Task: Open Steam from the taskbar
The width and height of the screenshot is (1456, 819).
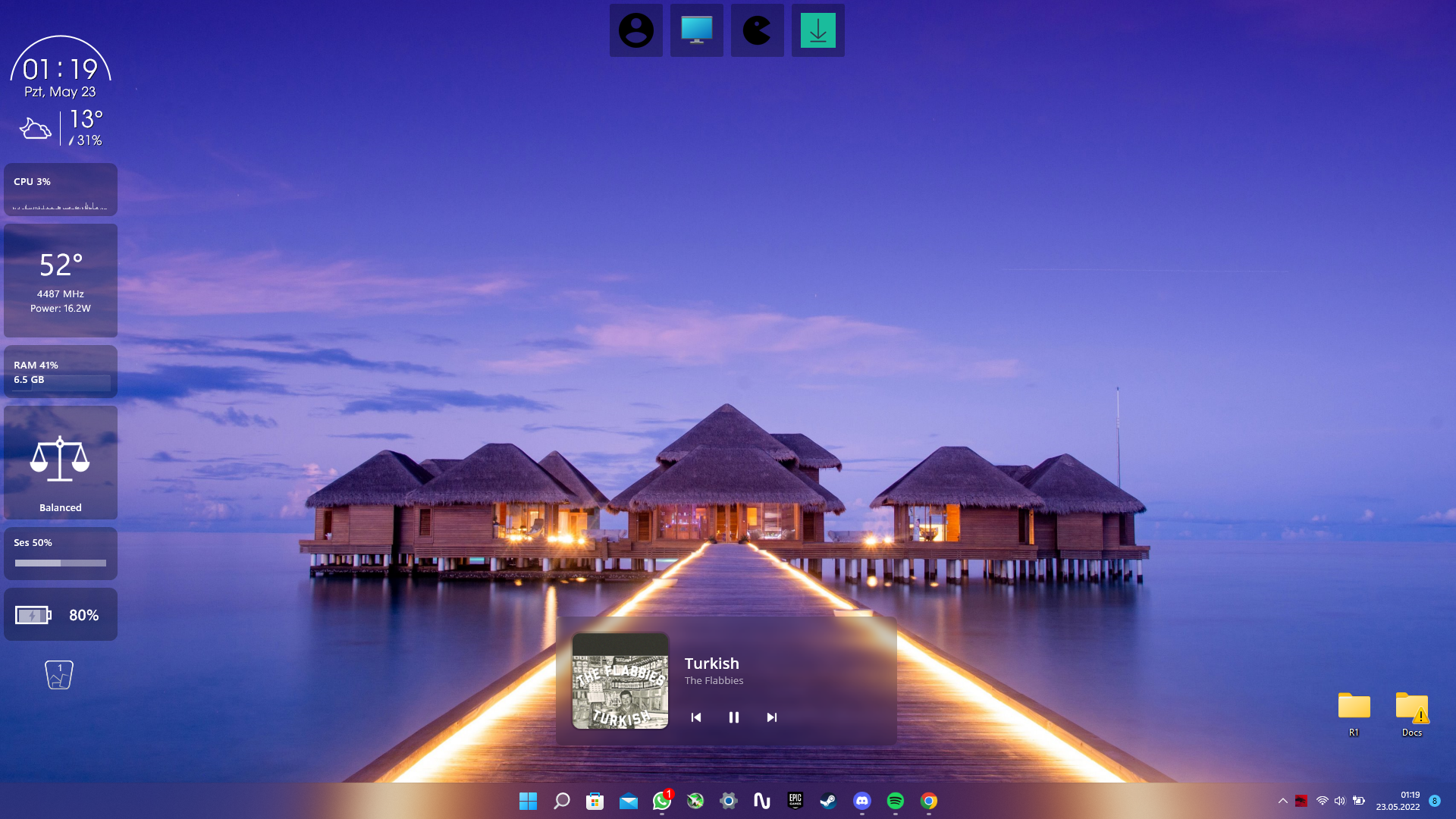Action: point(828,801)
